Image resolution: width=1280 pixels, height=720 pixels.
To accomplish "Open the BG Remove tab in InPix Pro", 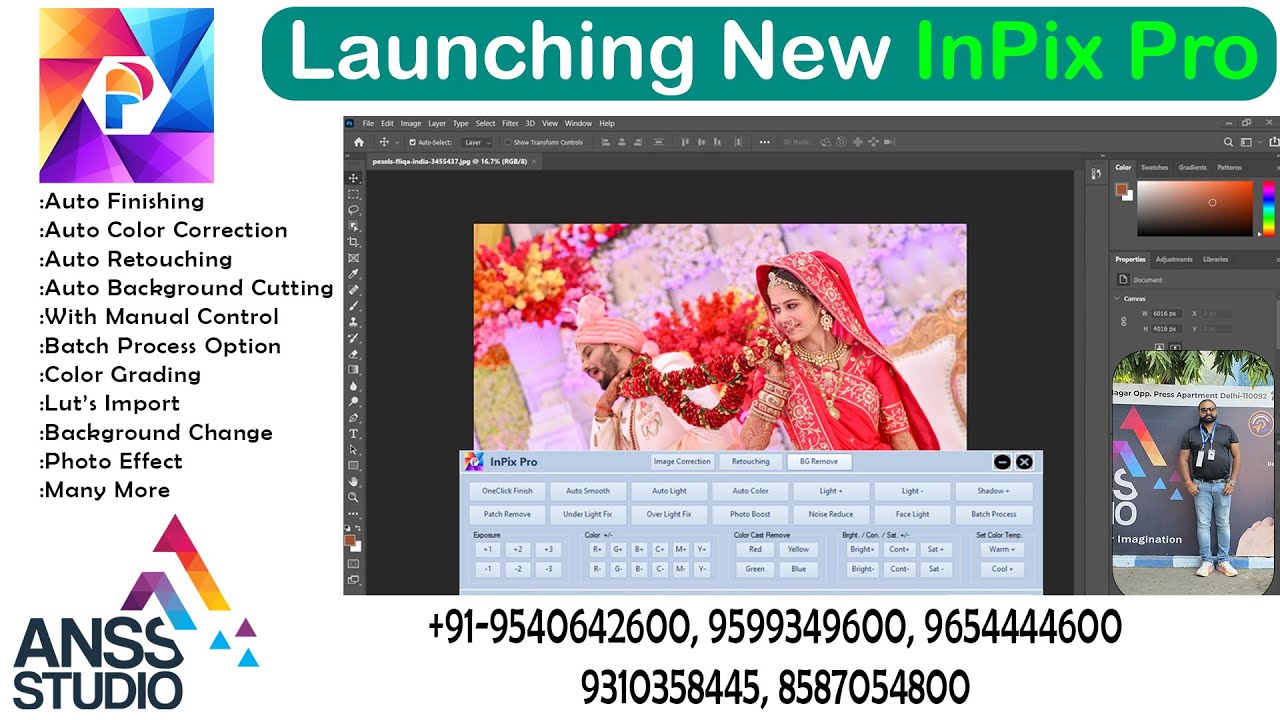I will coord(819,461).
